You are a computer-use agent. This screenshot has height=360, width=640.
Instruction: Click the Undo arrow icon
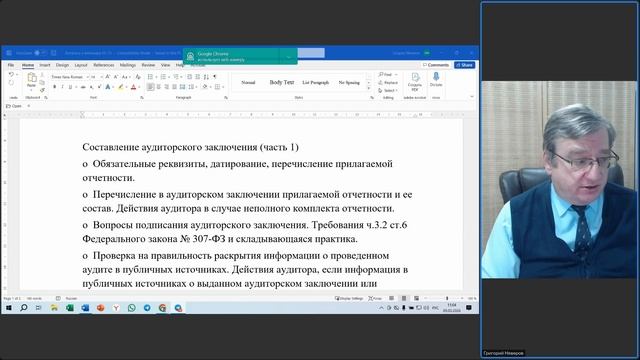click(11, 75)
